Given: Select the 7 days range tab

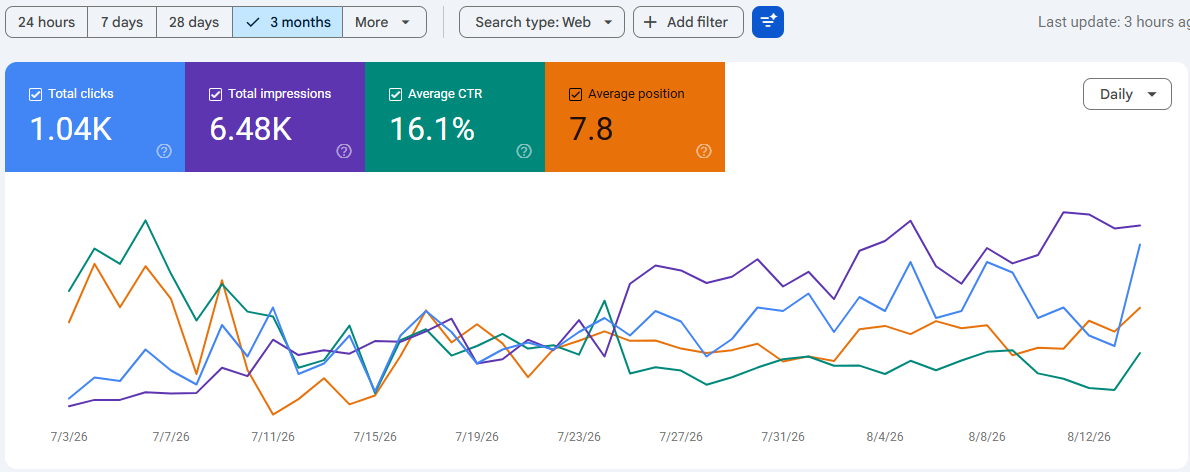Looking at the screenshot, I should pos(122,22).
